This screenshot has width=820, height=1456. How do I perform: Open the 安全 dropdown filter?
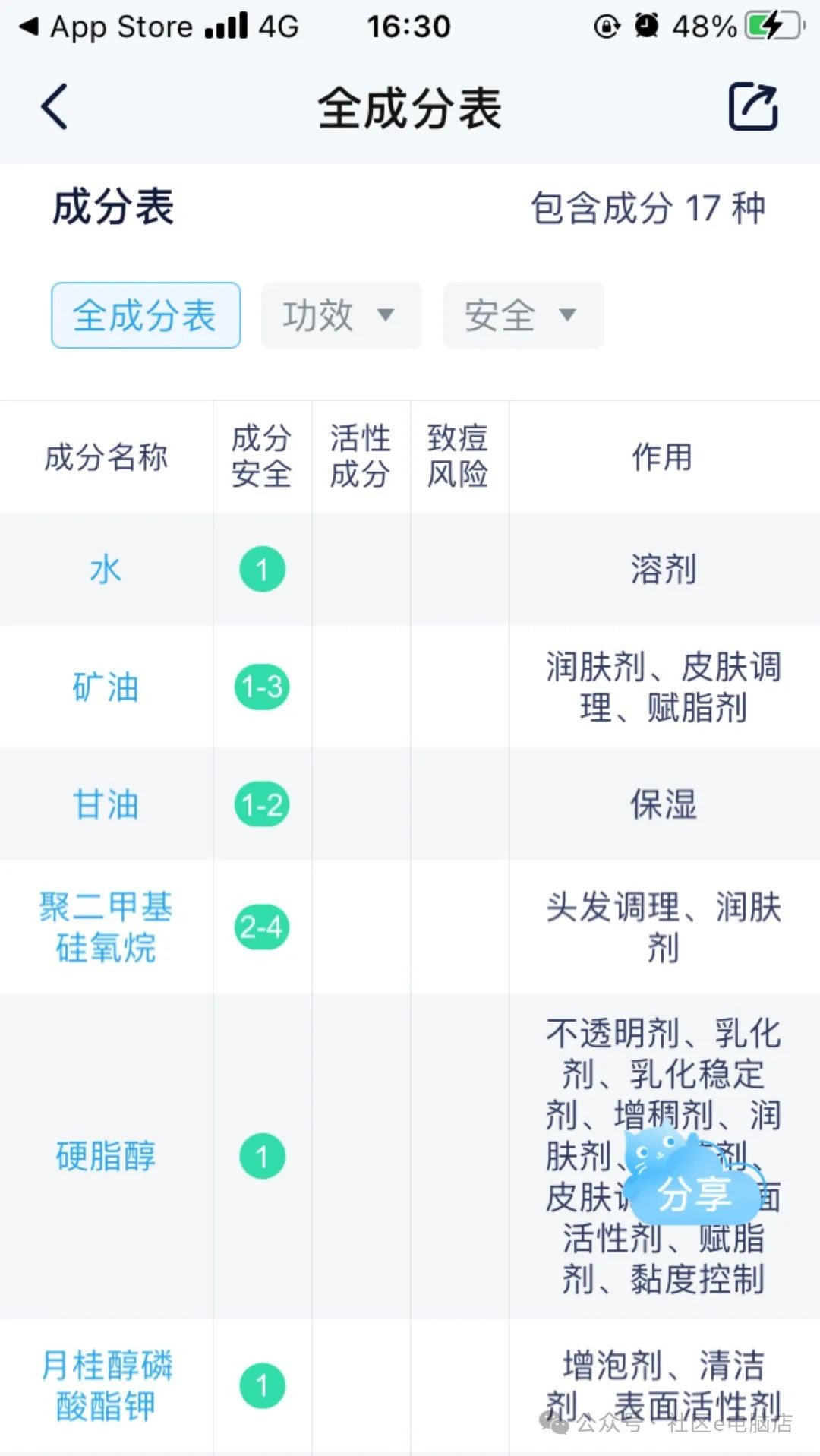pyautogui.click(x=523, y=315)
